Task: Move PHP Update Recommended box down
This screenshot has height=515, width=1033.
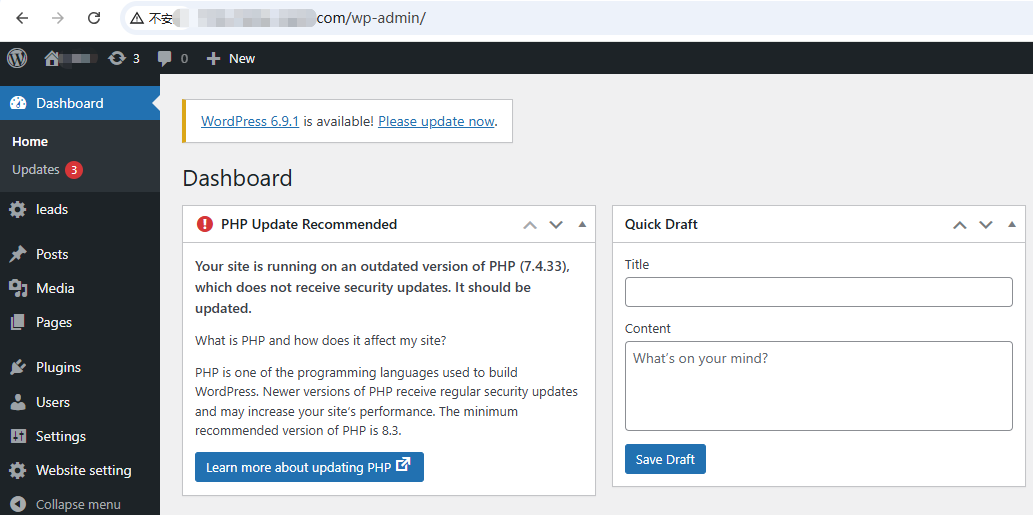Action: click(x=556, y=225)
